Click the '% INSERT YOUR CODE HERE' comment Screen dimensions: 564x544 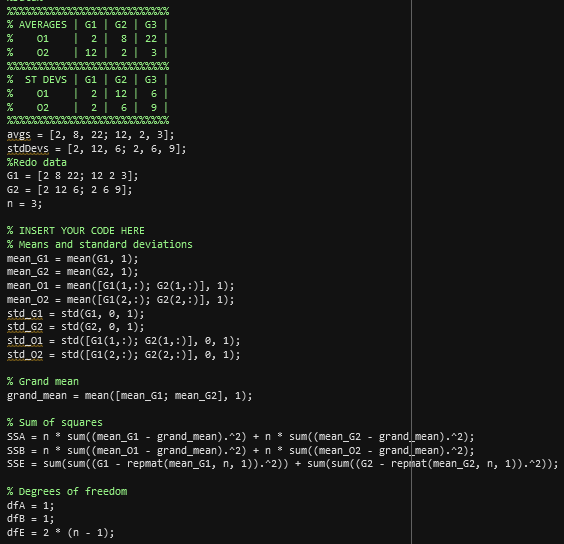click(76, 231)
